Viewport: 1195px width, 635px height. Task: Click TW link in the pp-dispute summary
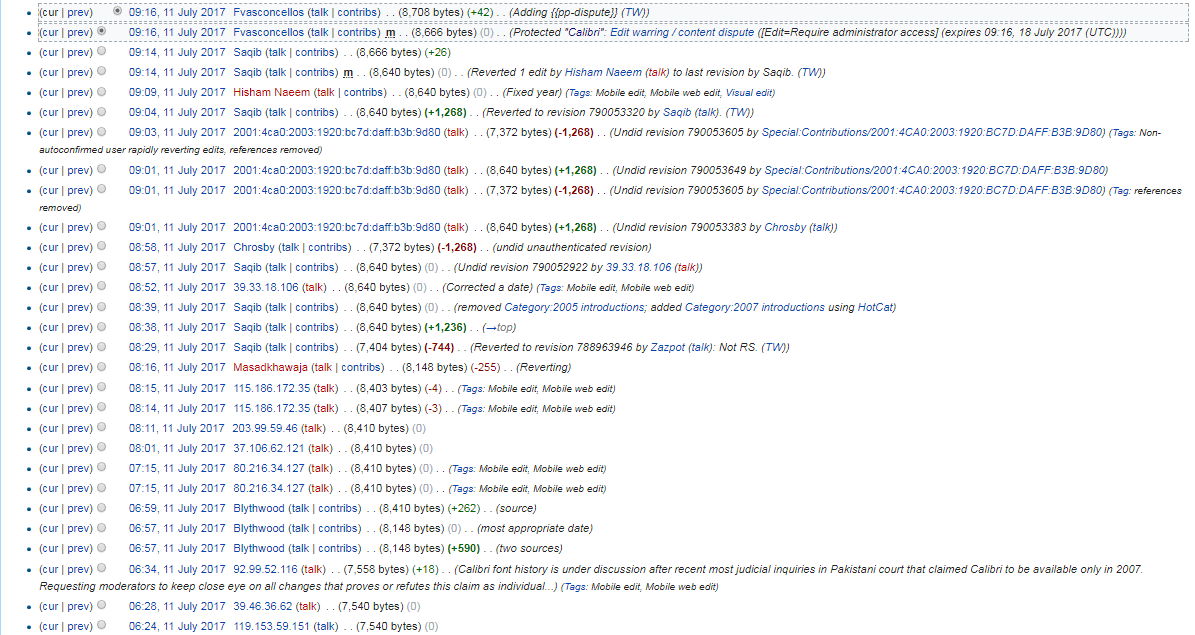pyautogui.click(x=633, y=12)
